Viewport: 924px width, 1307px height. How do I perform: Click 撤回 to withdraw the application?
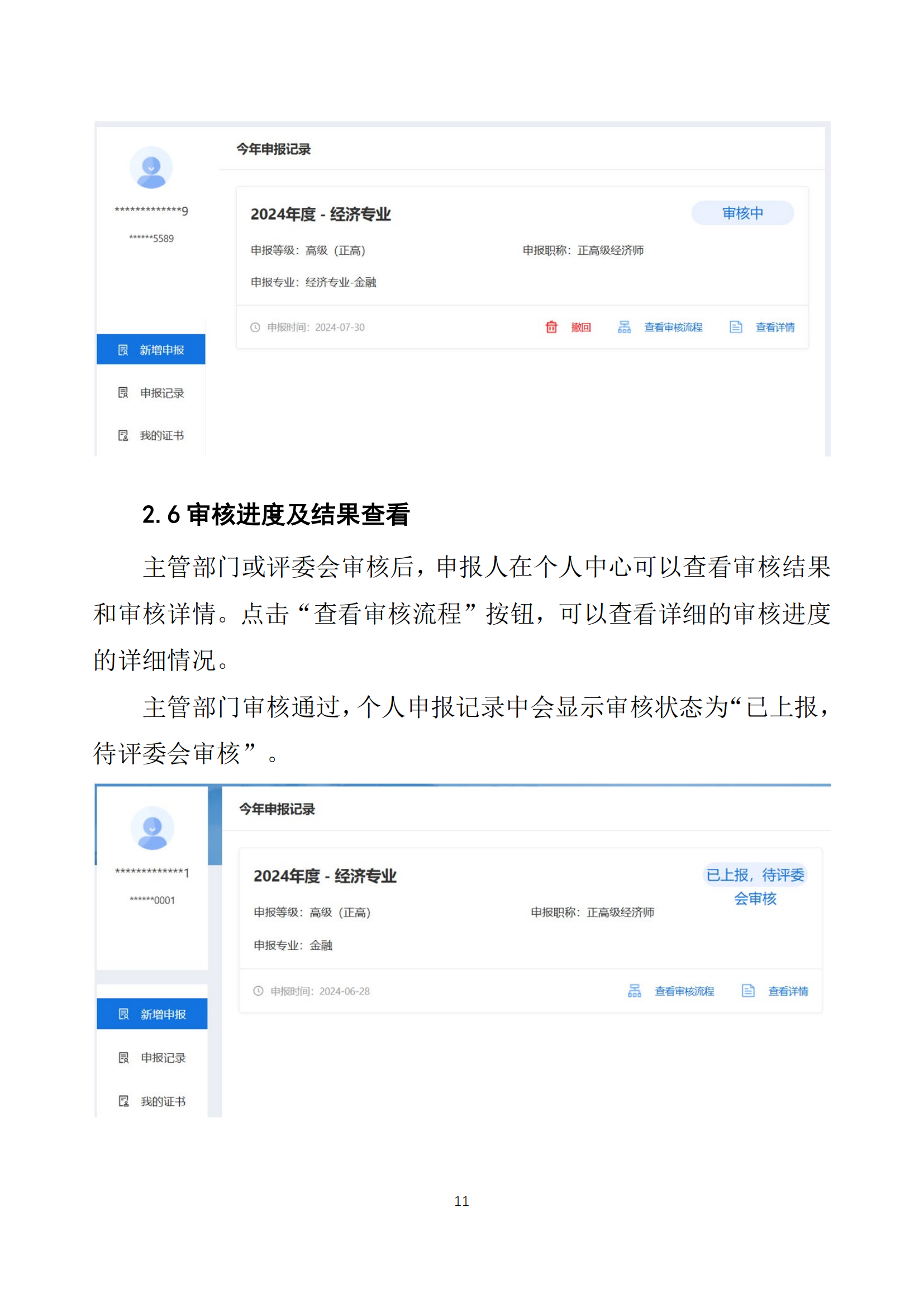tap(580, 327)
